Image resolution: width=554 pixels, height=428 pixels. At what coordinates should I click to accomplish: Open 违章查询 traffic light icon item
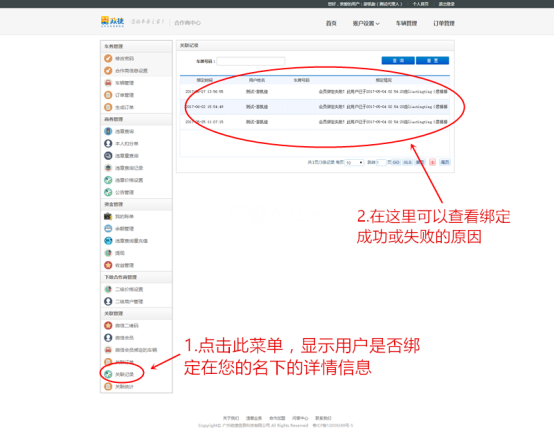pos(119,131)
